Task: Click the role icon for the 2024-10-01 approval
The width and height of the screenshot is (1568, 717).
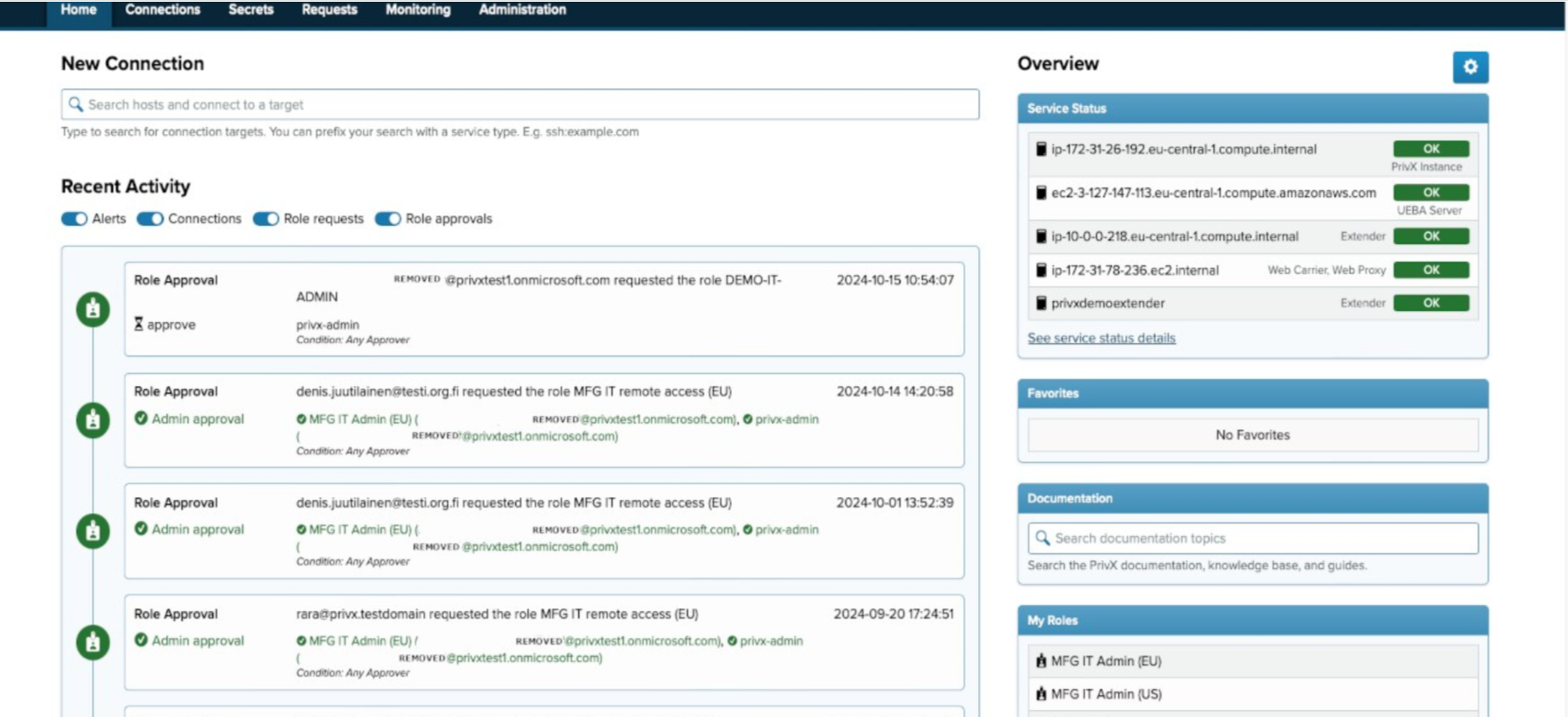Action: pyautogui.click(x=93, y=531)
